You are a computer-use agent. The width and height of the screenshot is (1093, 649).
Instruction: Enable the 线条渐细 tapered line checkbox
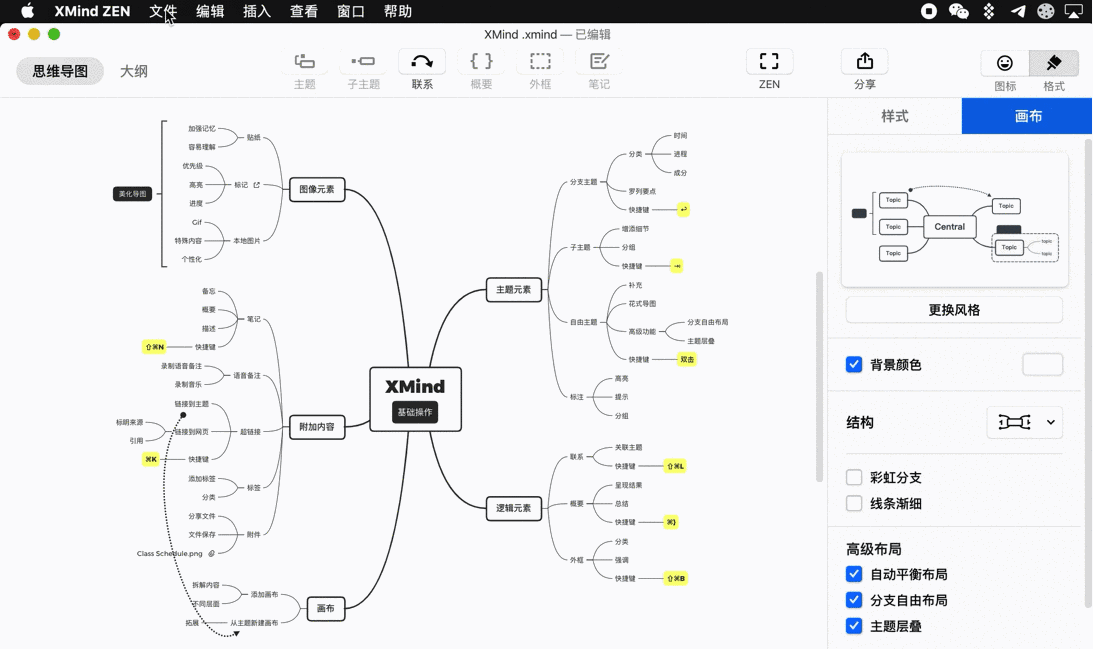tap(854, 503)
